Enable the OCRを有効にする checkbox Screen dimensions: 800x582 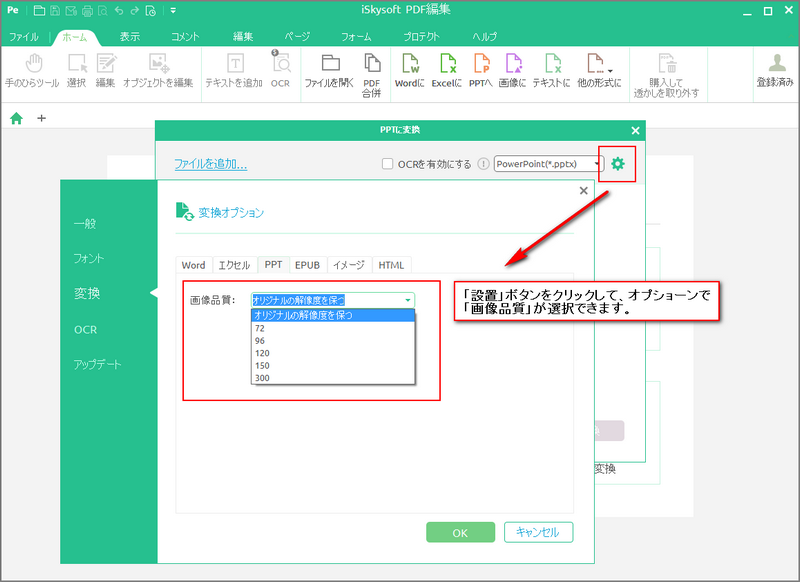pyautogui.click(x=387, y=164)
